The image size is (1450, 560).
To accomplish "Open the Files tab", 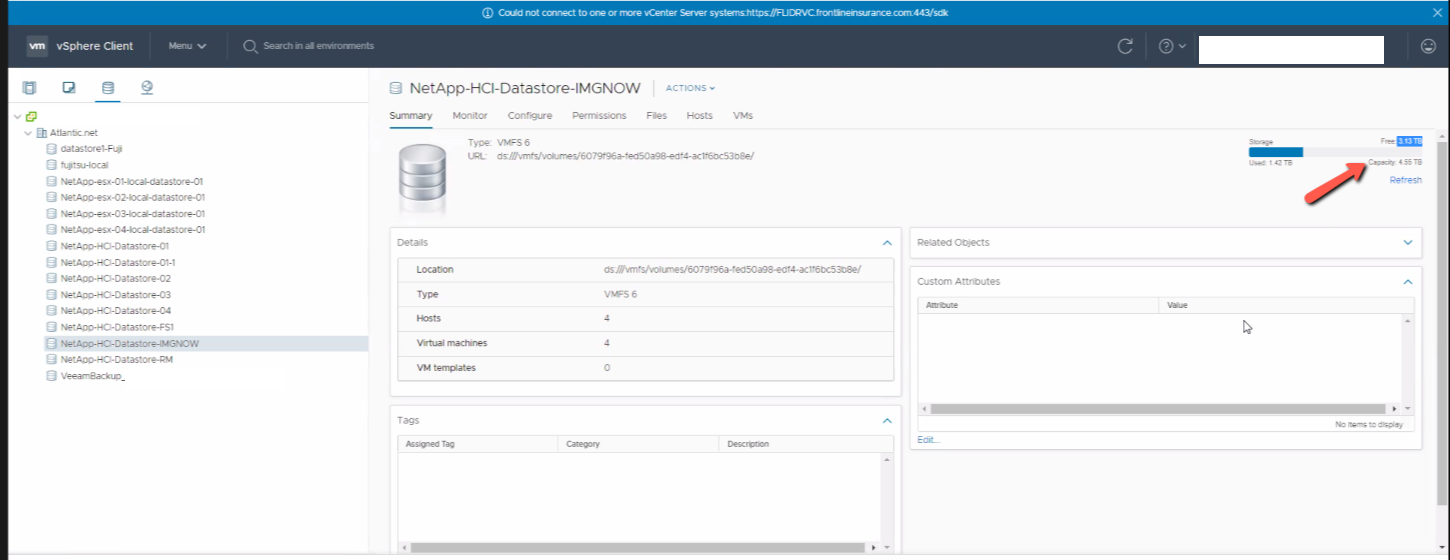I will (x=656, y=116).
